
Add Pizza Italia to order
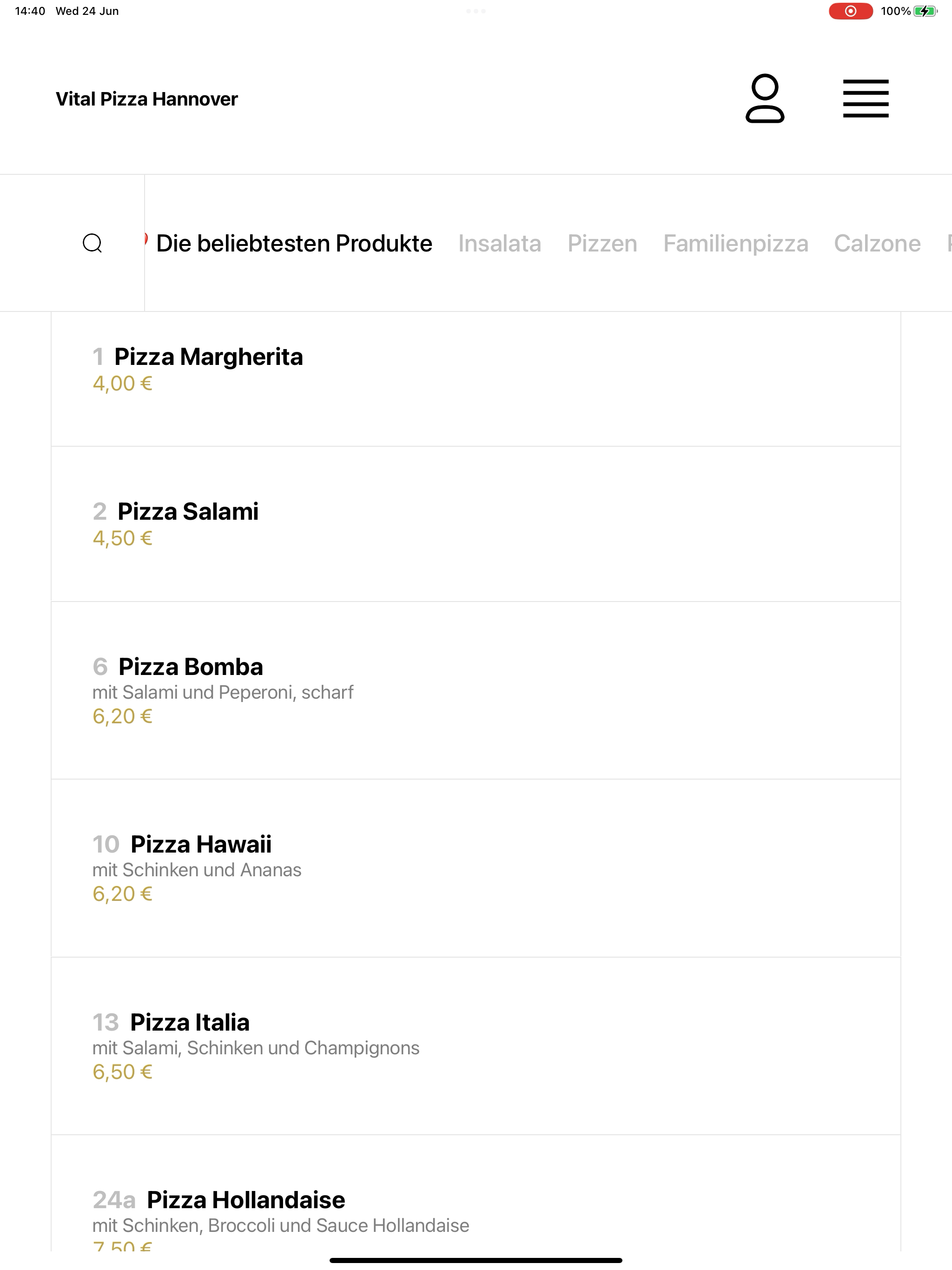pyautogui.click(x=476, y=1045)
